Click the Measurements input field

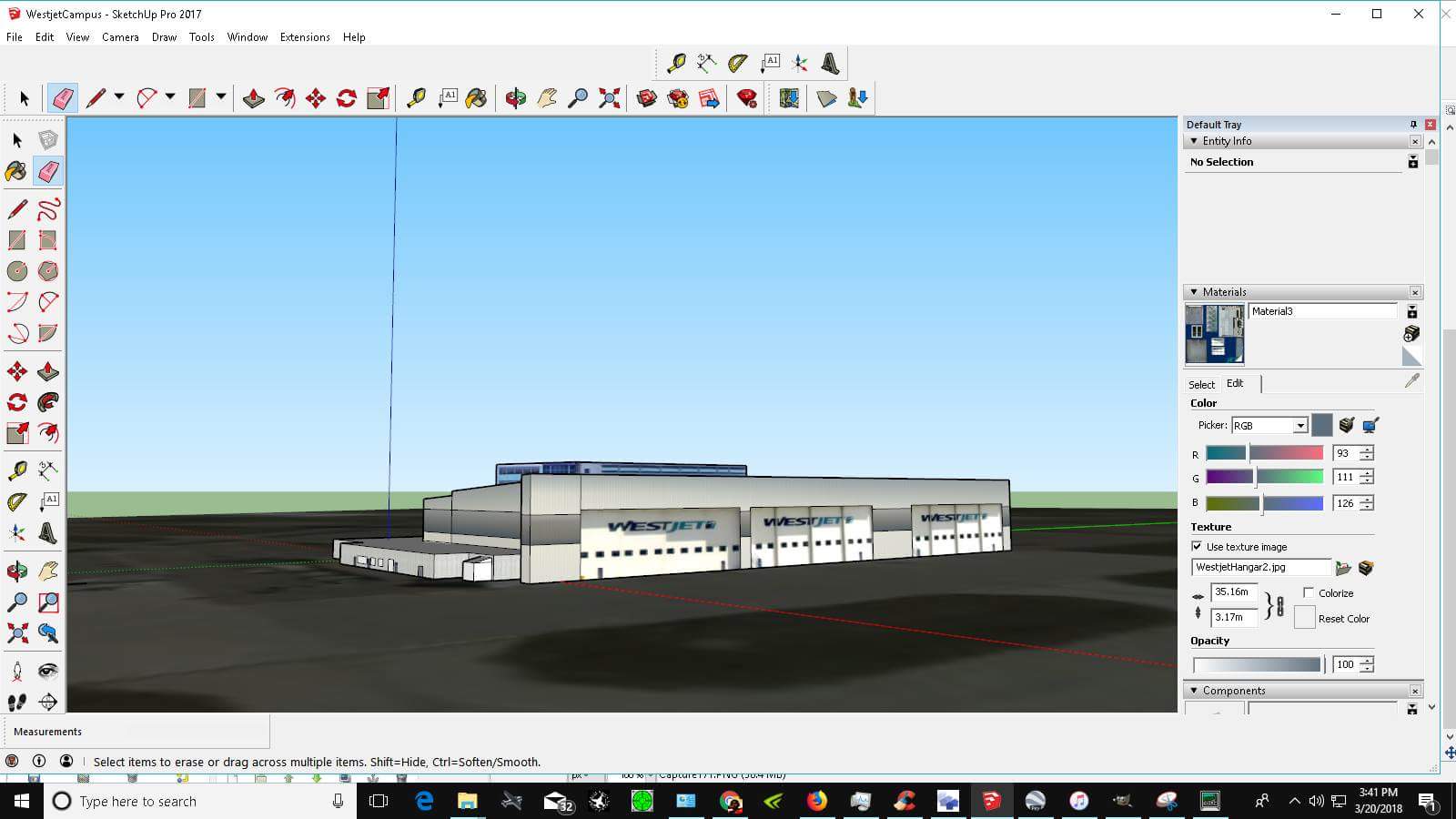[136, 731]
